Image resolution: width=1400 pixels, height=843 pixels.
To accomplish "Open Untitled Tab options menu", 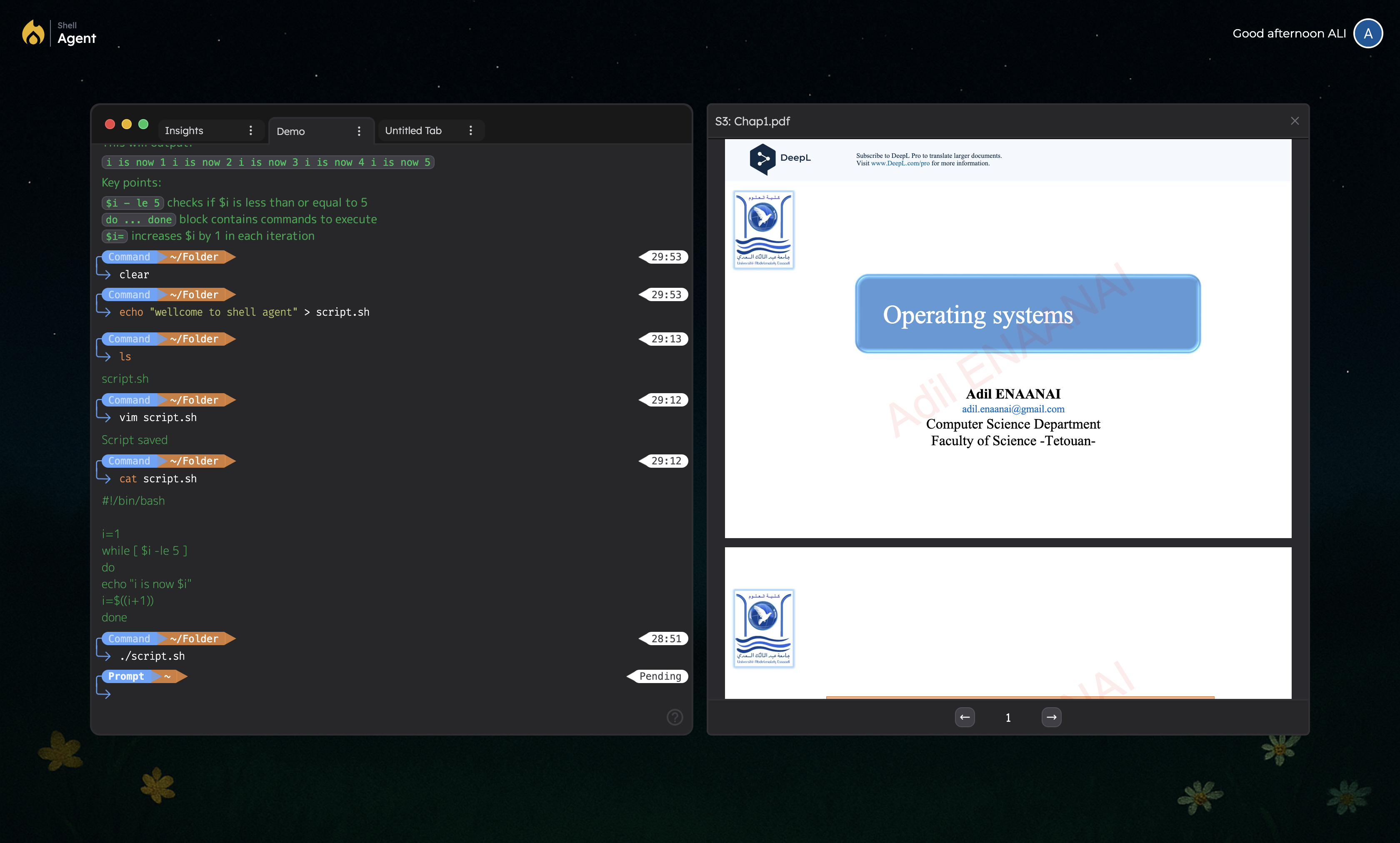I will [x=470, y=131].
